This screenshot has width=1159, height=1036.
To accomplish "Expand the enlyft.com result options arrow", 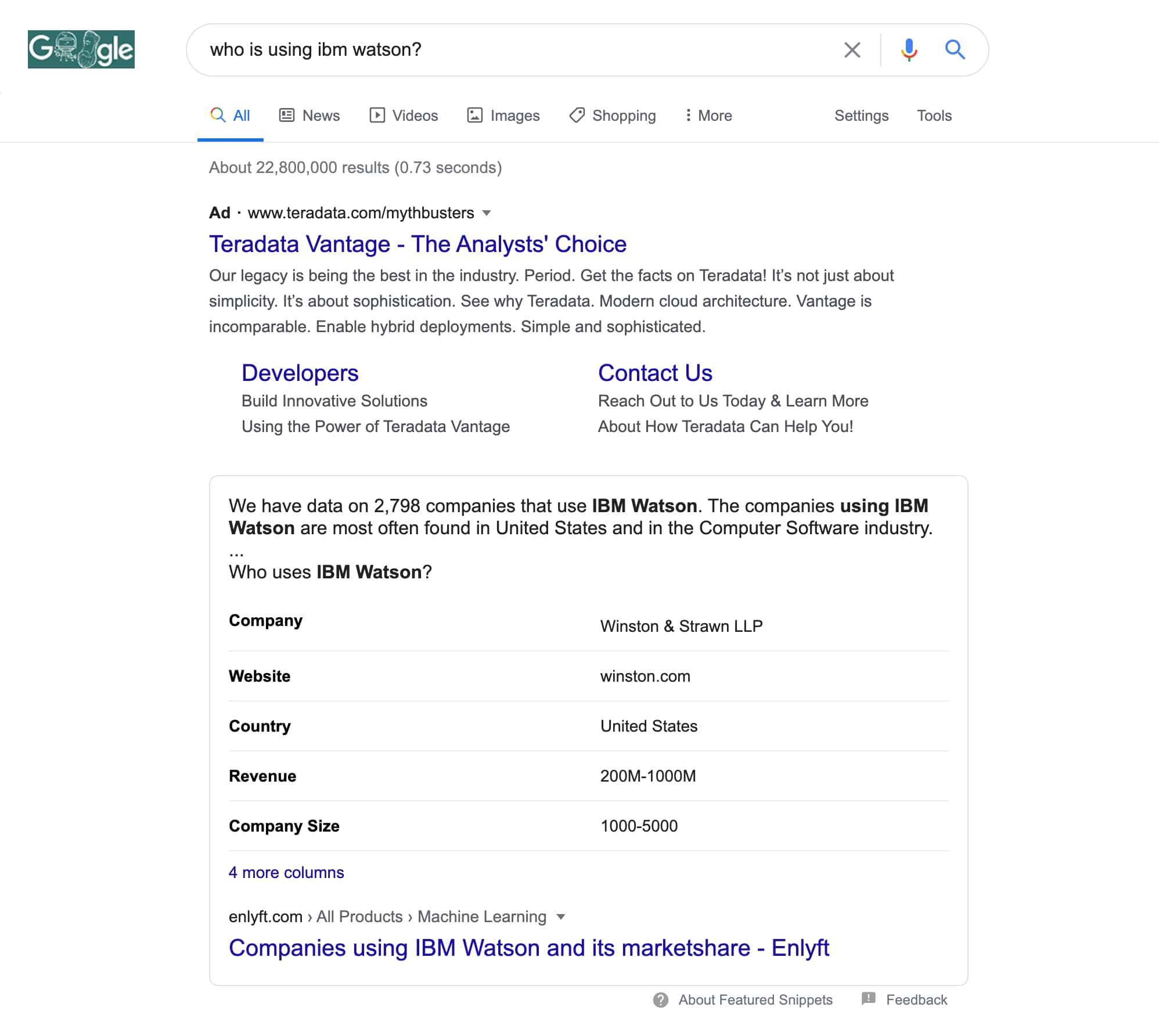I will pyautogui.click(x=561, y=917).
